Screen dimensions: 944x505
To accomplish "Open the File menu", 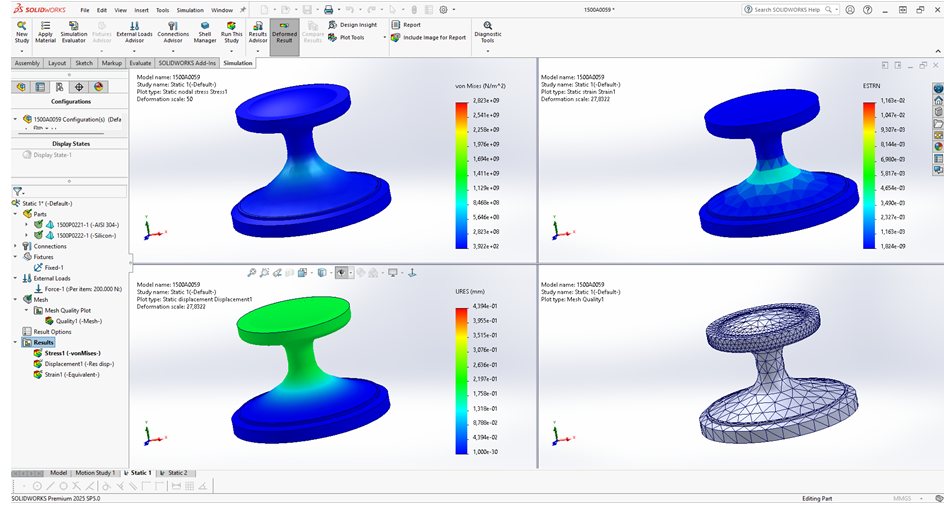I will (85, 10).
